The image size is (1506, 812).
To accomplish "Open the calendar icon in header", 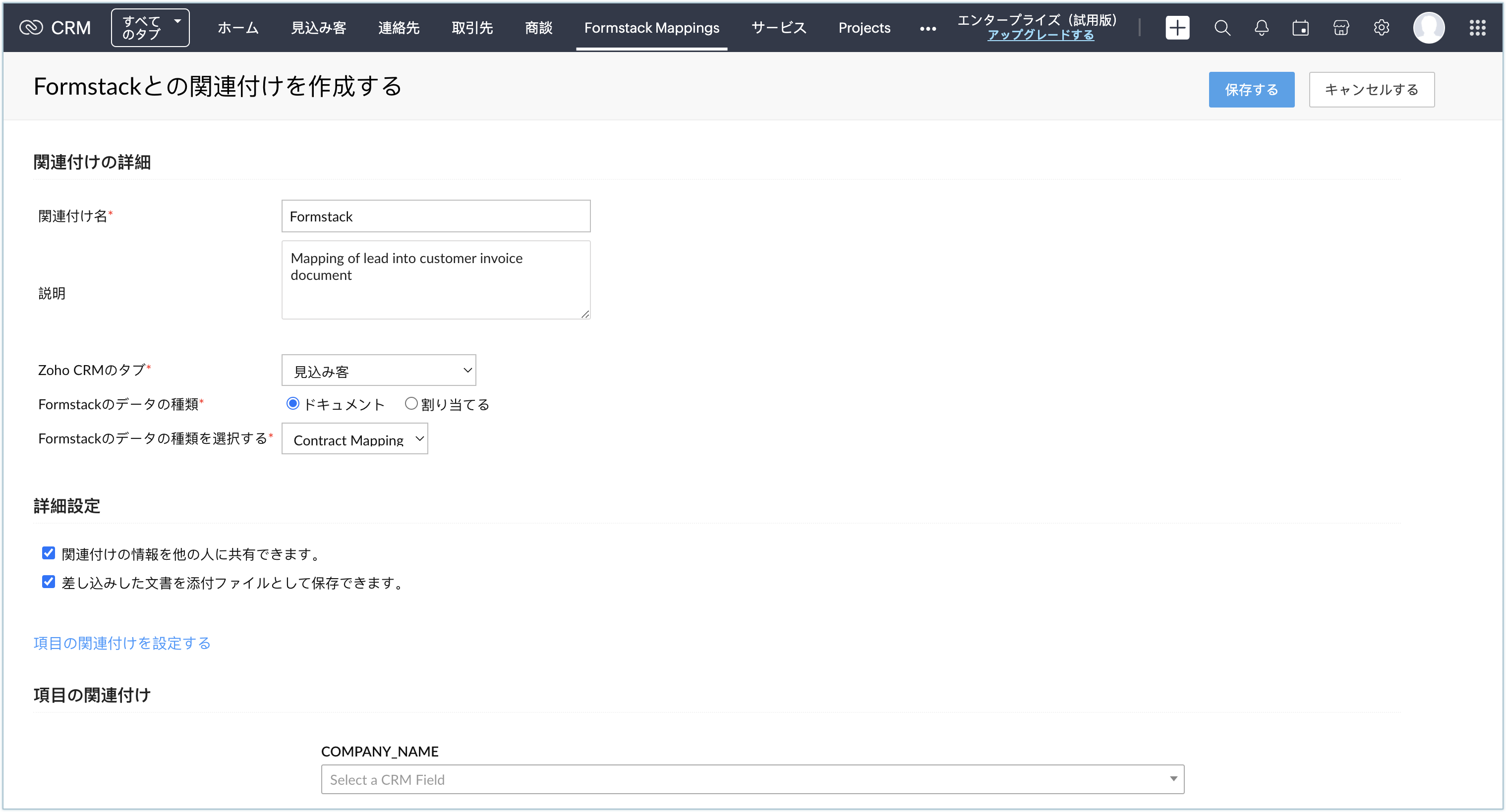I will pos(1301,27).
